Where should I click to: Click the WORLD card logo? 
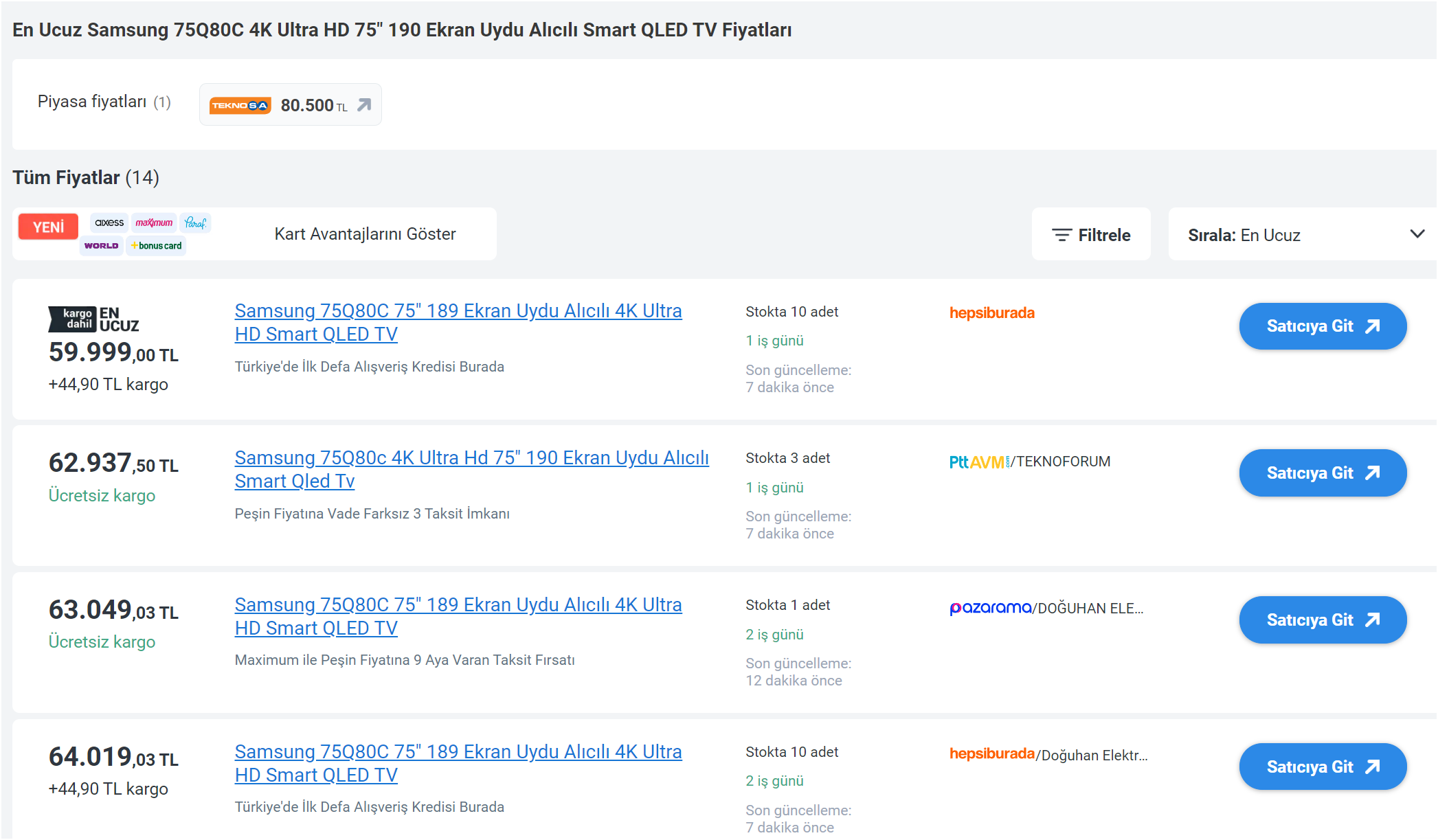tap(101, 245)
